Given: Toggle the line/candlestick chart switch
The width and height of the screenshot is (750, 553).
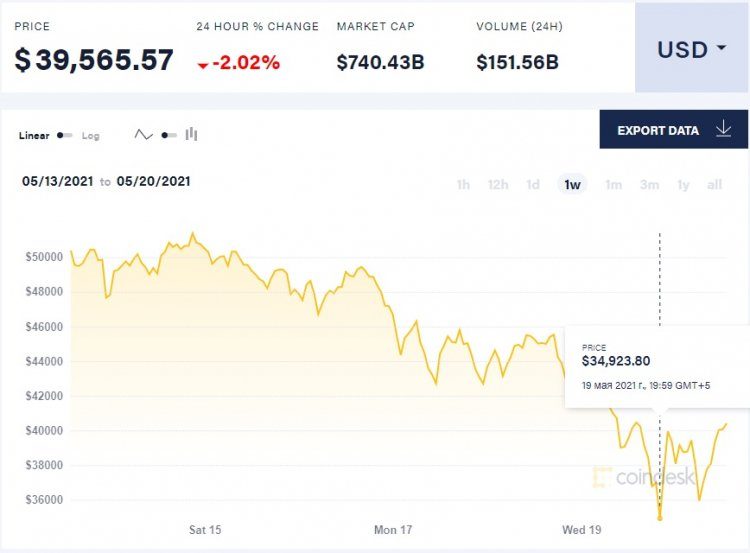Looking at the screenshot, I should [168, 135].
